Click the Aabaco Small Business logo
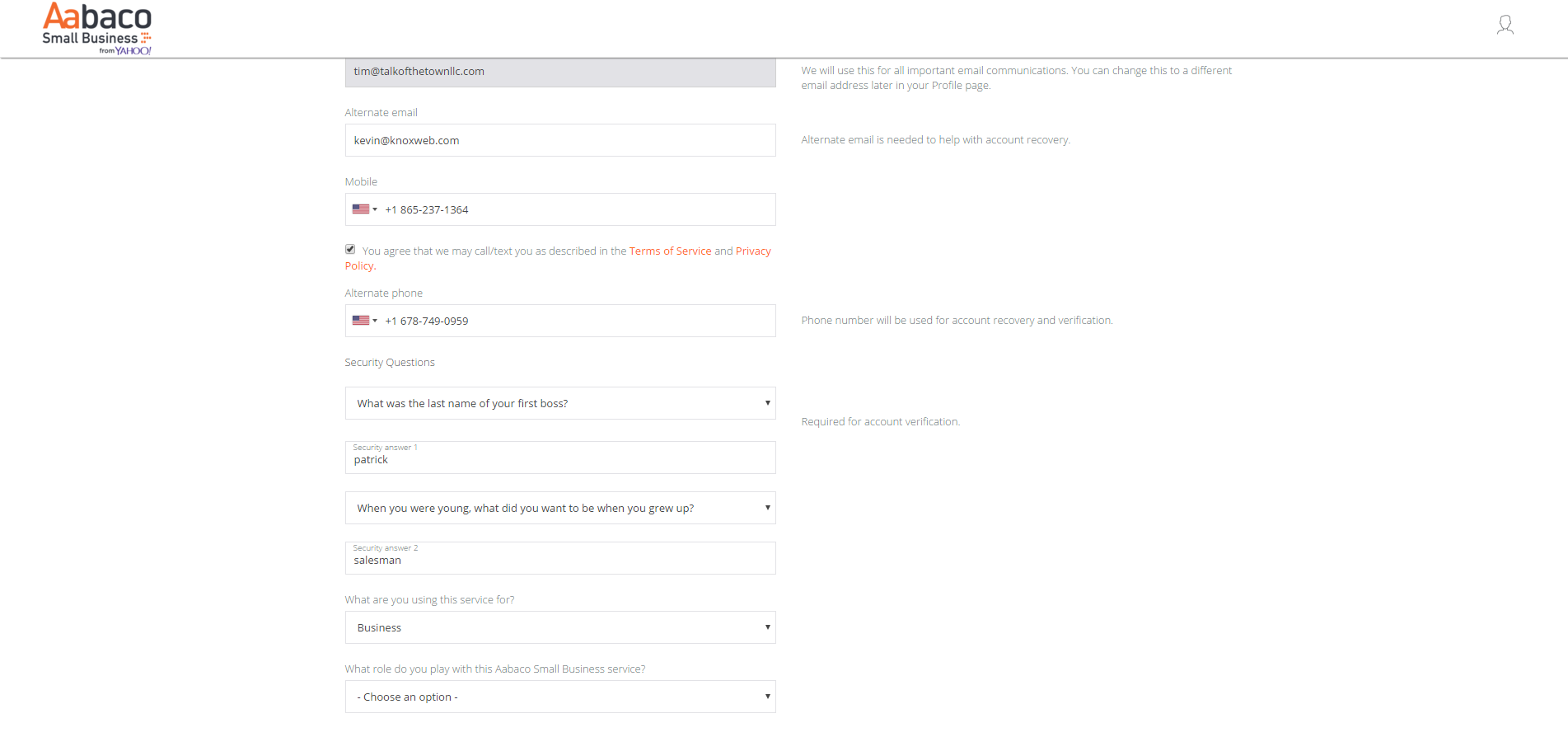This screenshot has width=1568, height=751. click(97, 28)
